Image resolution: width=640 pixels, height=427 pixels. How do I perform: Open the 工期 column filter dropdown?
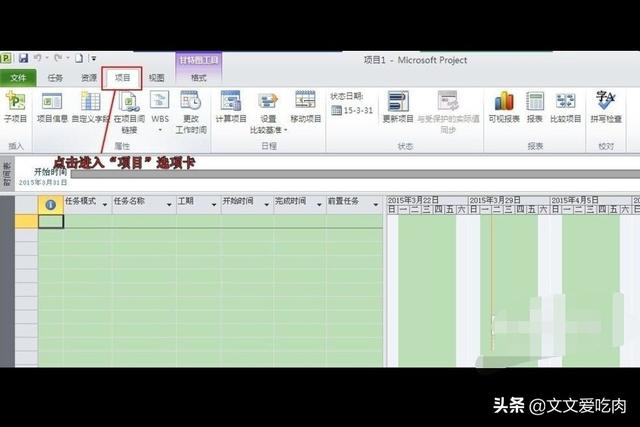[x=213, y=203]
